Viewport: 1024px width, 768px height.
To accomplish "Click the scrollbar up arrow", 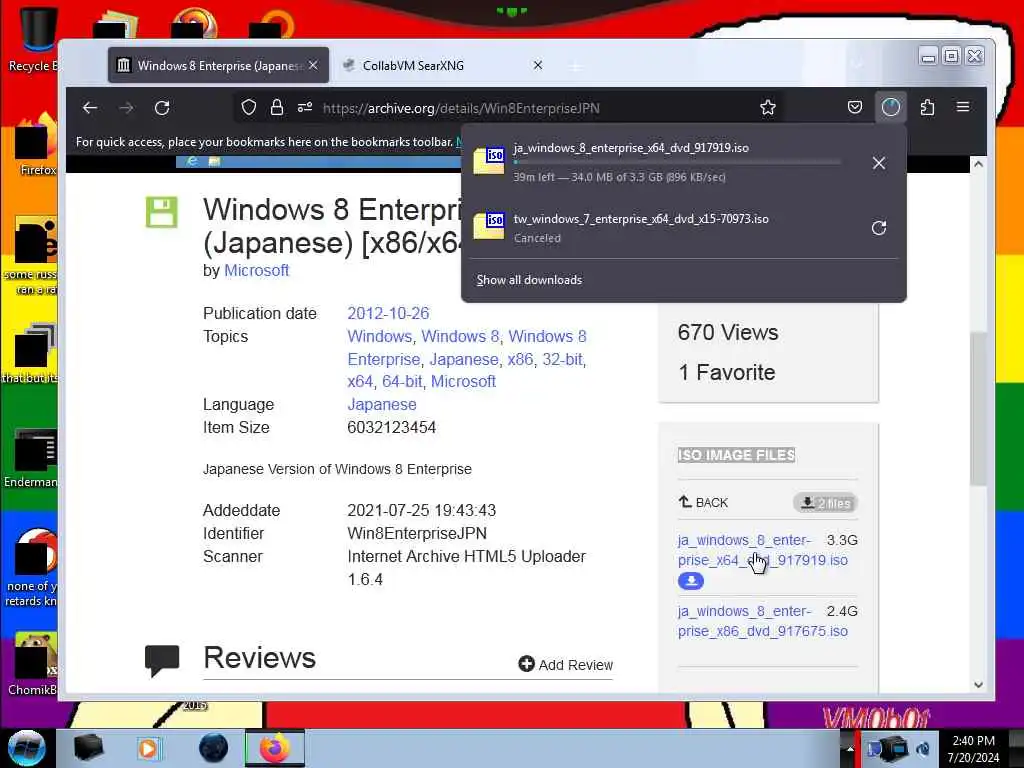I will [x=978, y=164].
